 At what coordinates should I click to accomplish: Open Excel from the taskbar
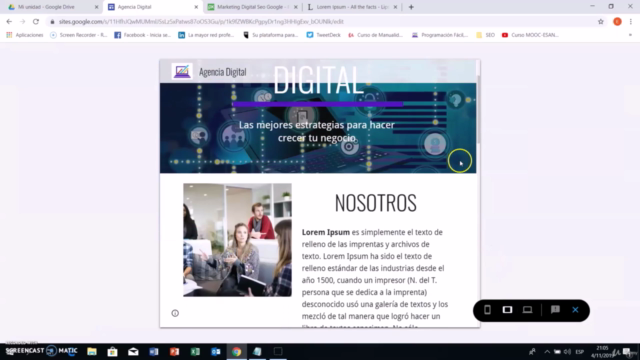[195, 351]
